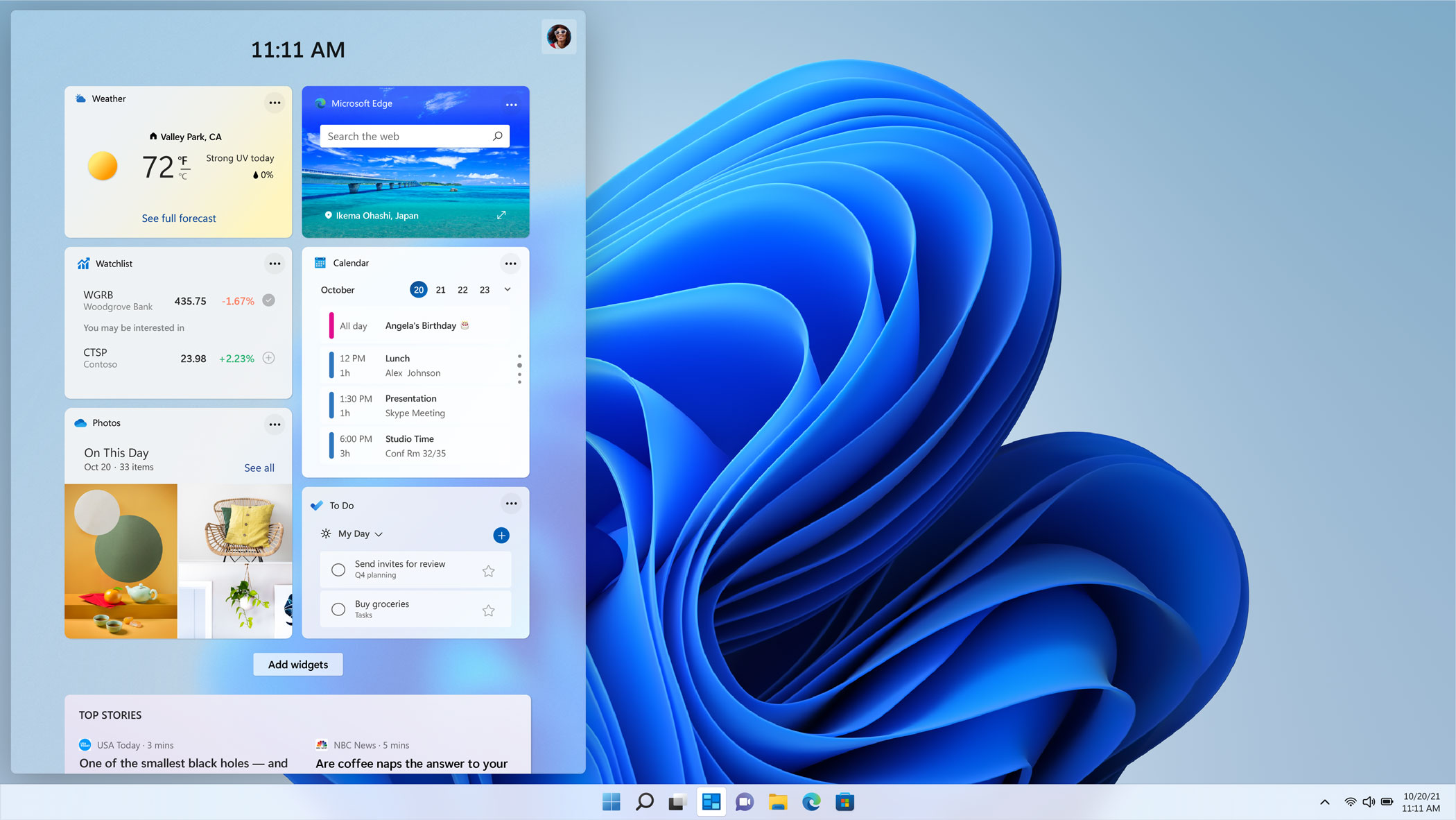Screen dimensions: 1456x820
Task: Click the Microsoft Edge search bar
Action: pos(414,136)
